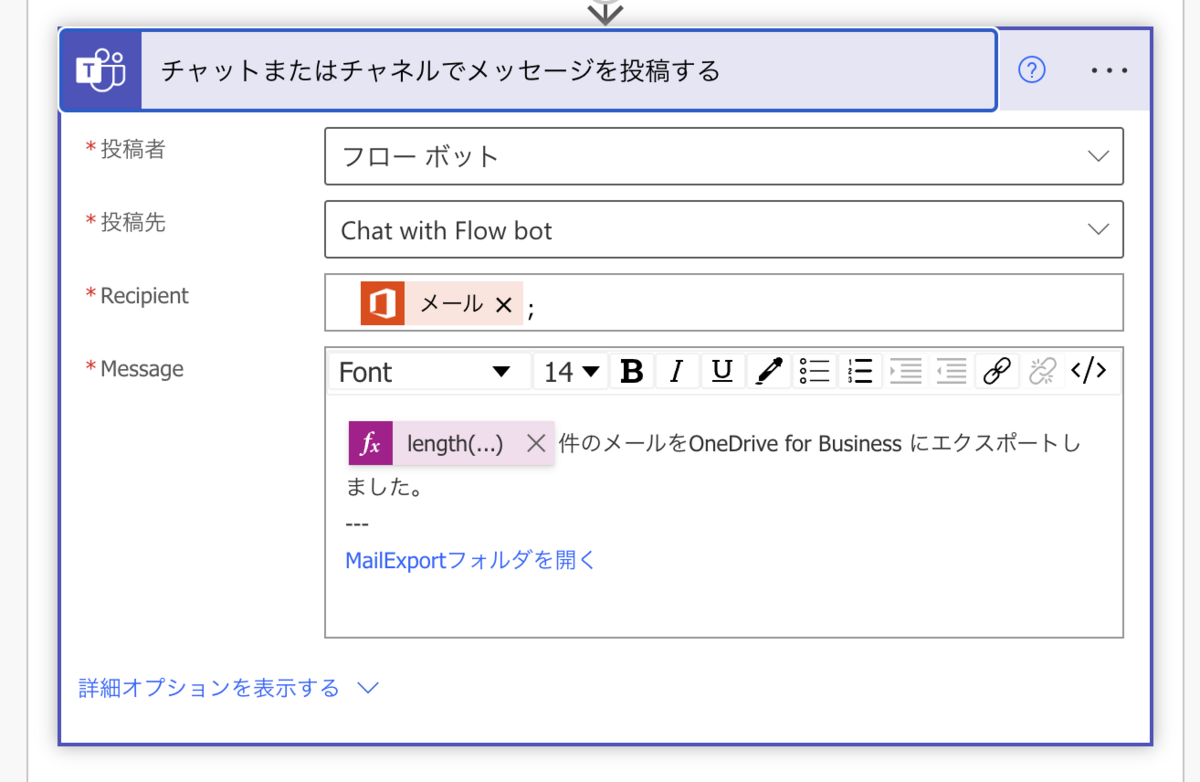Insert a bulleted list
This screenshot has height=782, width=1200.
814,372
